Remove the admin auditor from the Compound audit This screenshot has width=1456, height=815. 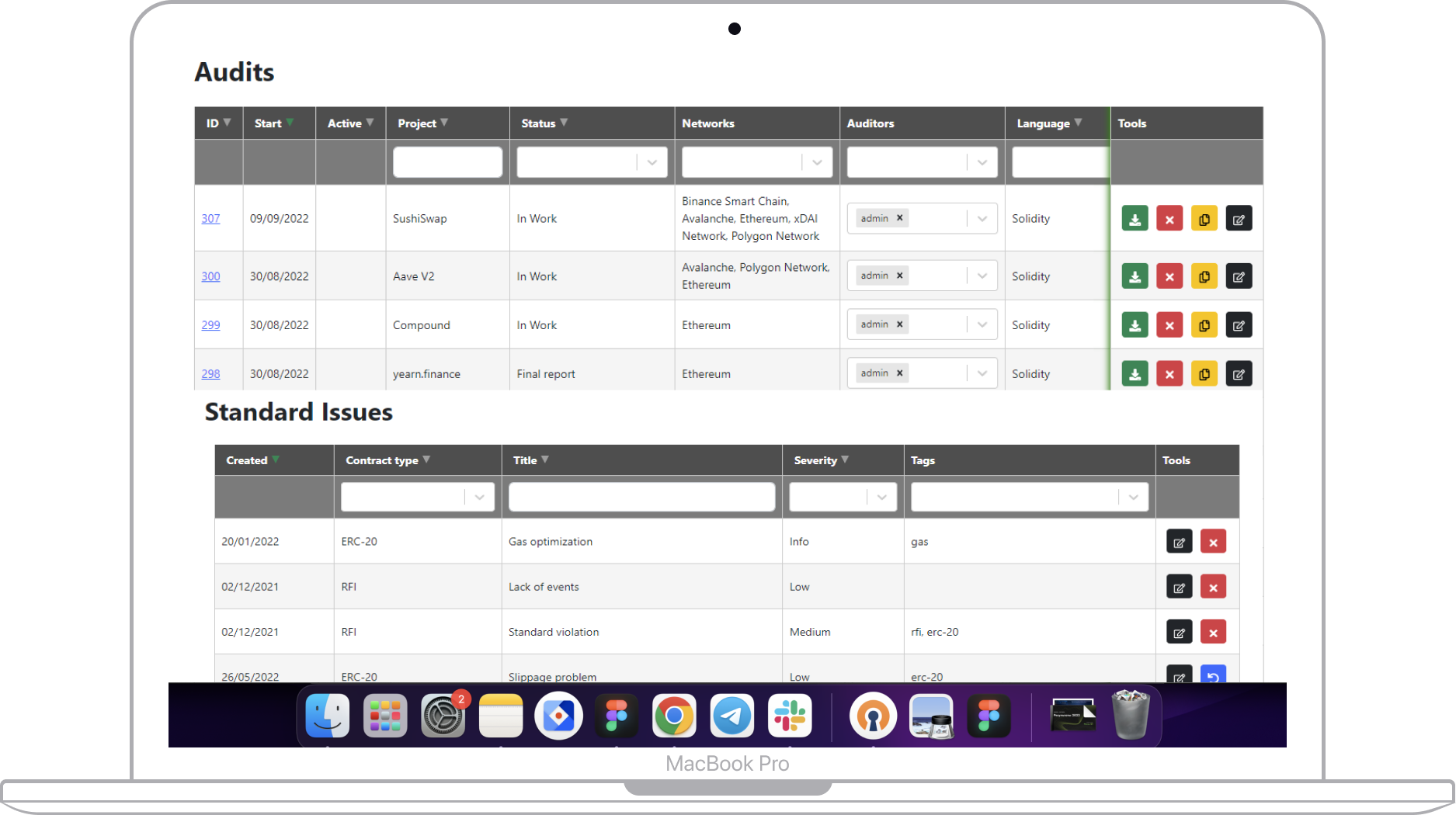click(899, 324)
